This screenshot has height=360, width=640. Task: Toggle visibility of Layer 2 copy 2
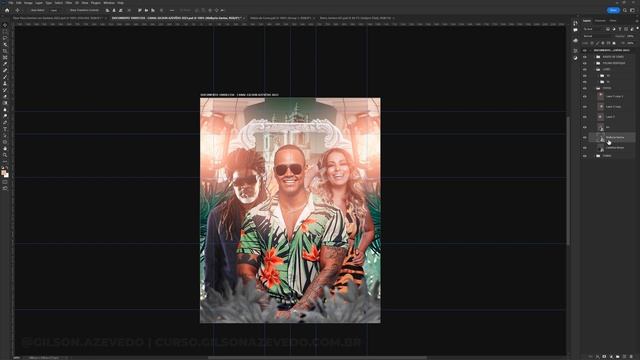point(585,96)
